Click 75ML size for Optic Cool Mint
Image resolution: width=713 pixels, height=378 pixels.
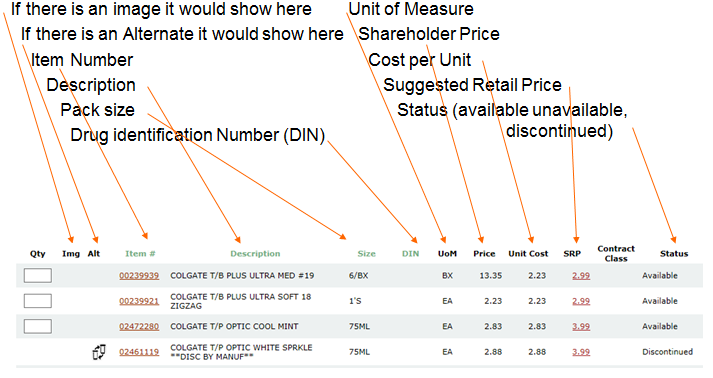359,327
